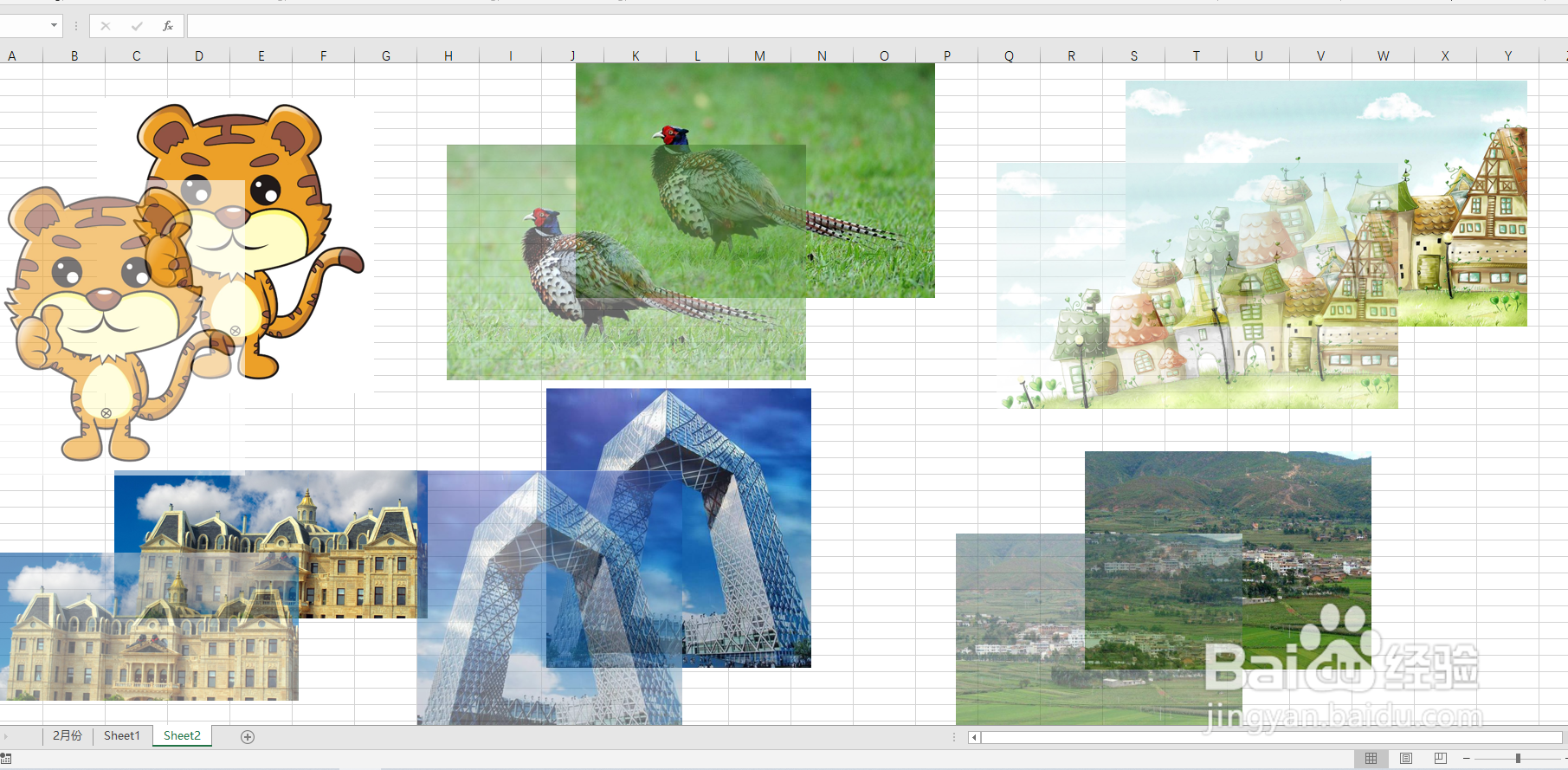1568x770 pixels.
Task: Click the Name Box field
Action: [23, 26]
